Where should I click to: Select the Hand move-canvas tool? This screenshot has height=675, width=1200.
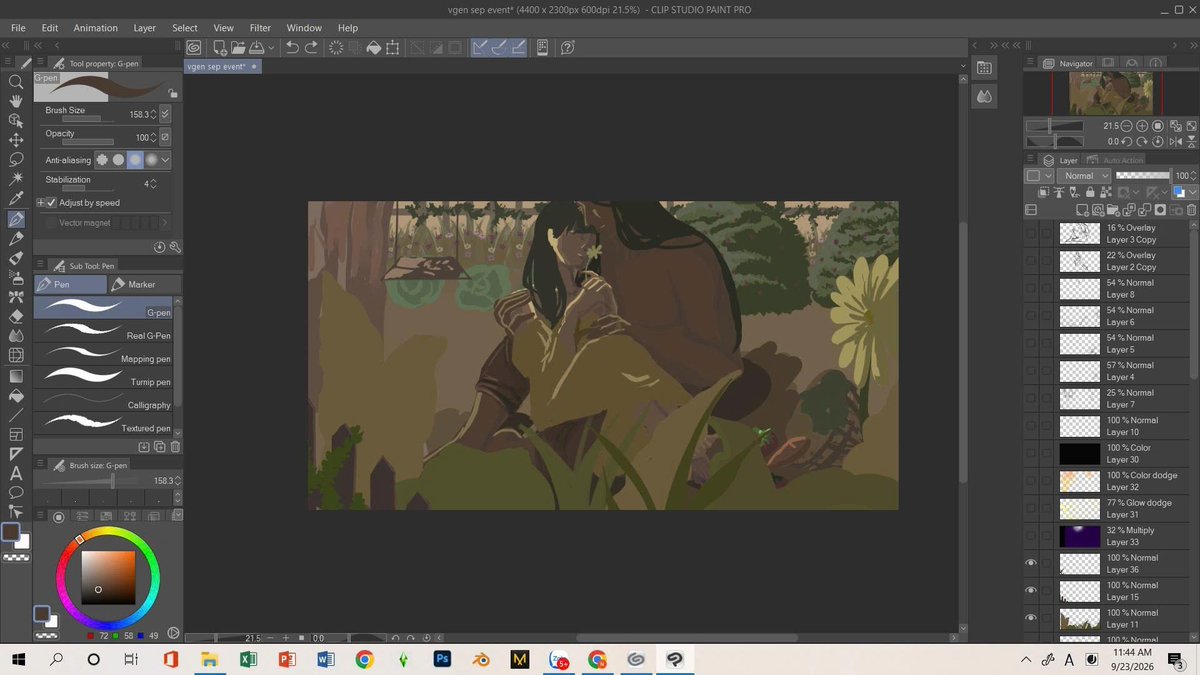pos(16,101)
